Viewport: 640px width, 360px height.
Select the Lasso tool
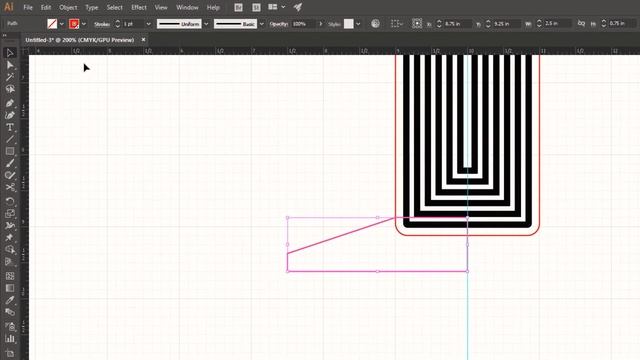tap(10, 89)
